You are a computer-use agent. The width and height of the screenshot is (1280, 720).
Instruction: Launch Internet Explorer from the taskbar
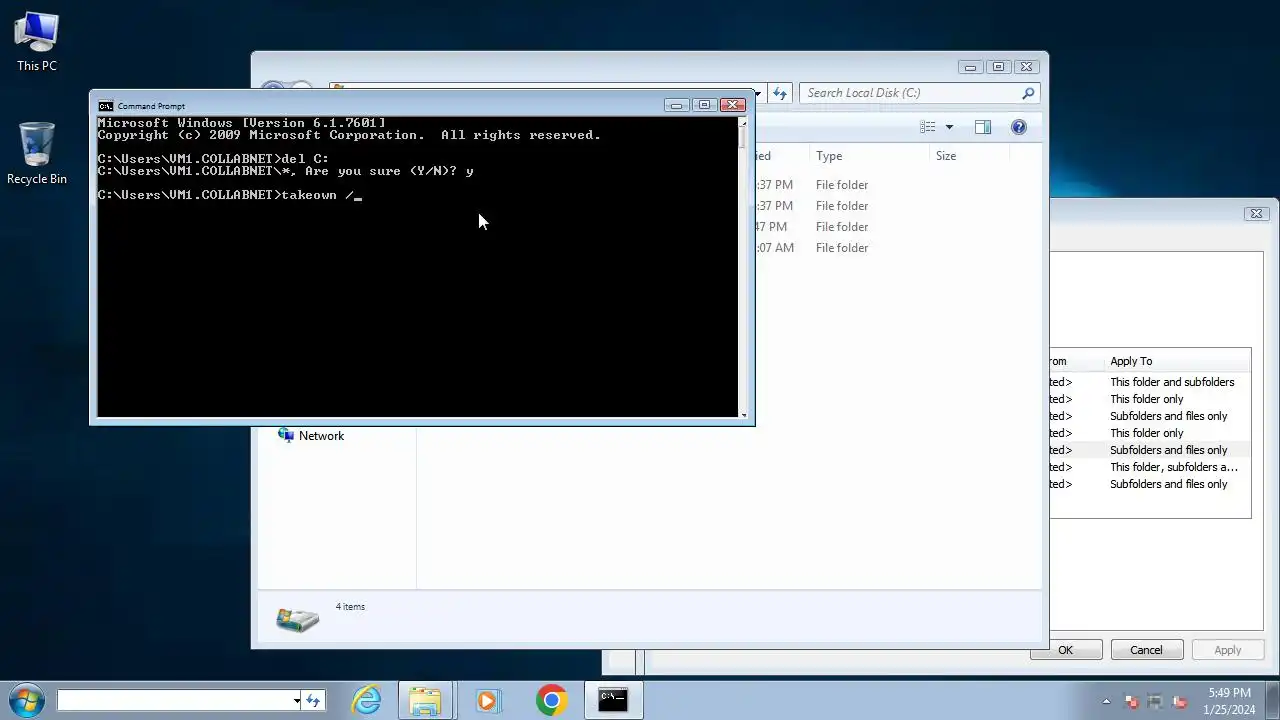(x=367, y=700)
